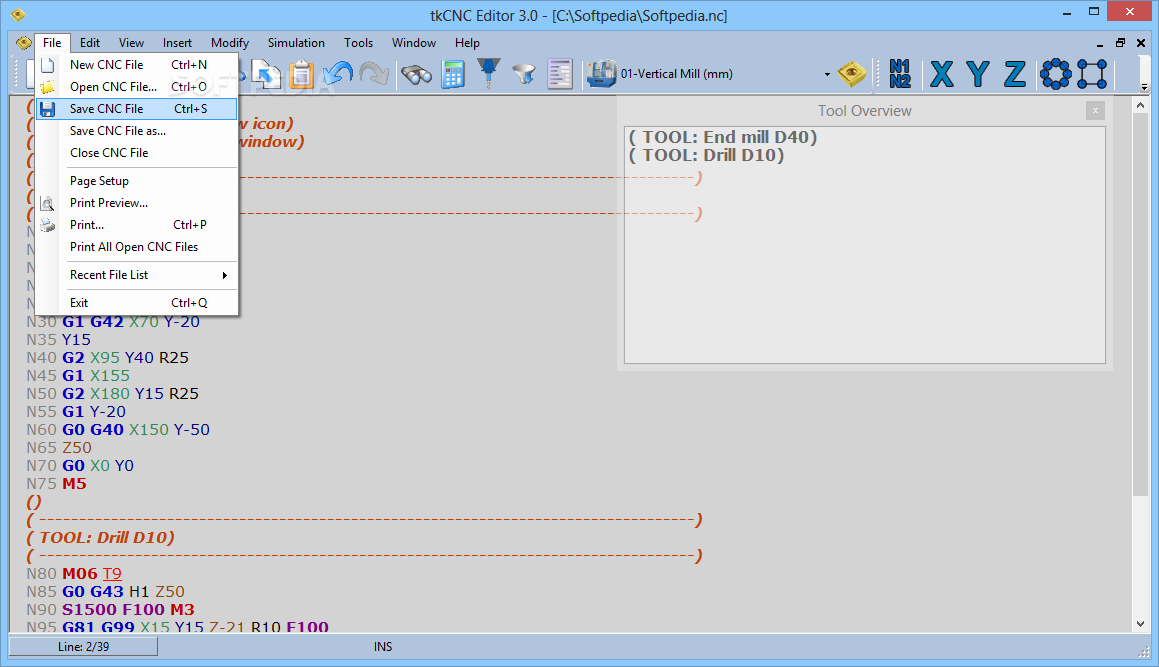Minimize the inner document window

[1100, 43]
